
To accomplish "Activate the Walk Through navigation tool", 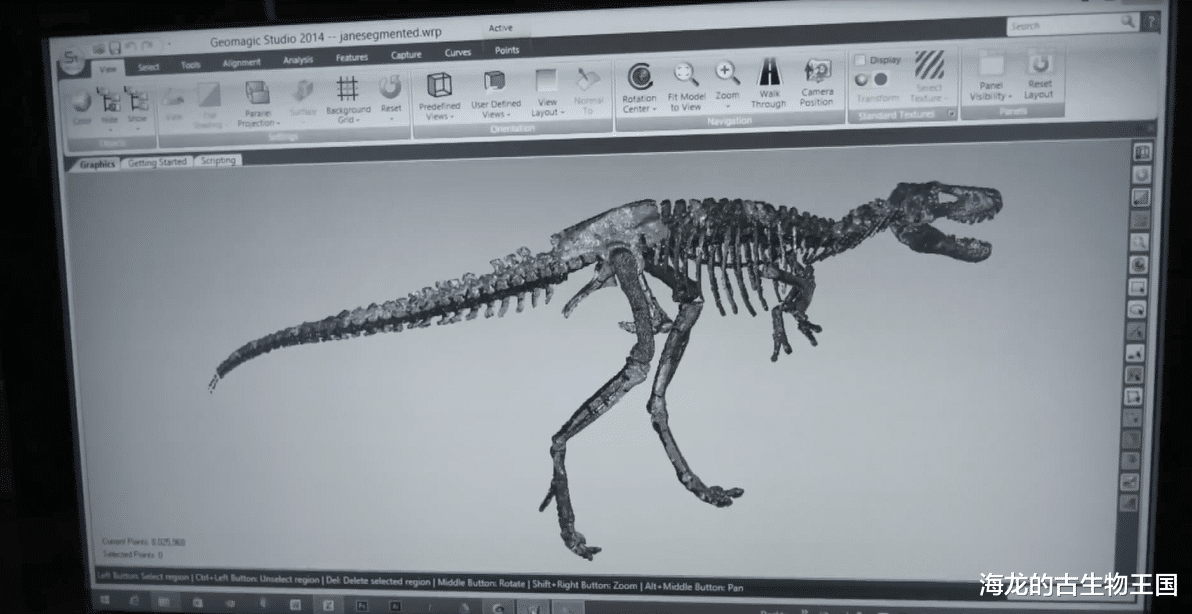I will tap(769, 73).
